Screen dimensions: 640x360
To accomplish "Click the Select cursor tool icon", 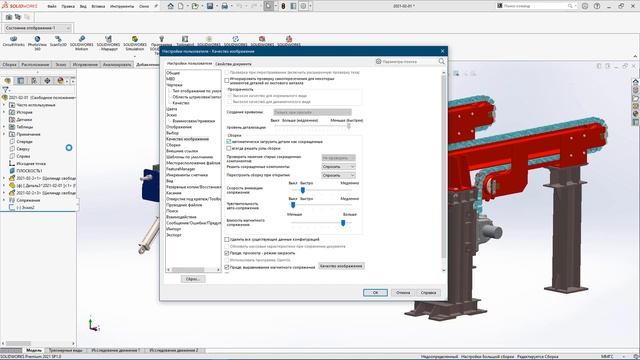I will tap(268, 6).
